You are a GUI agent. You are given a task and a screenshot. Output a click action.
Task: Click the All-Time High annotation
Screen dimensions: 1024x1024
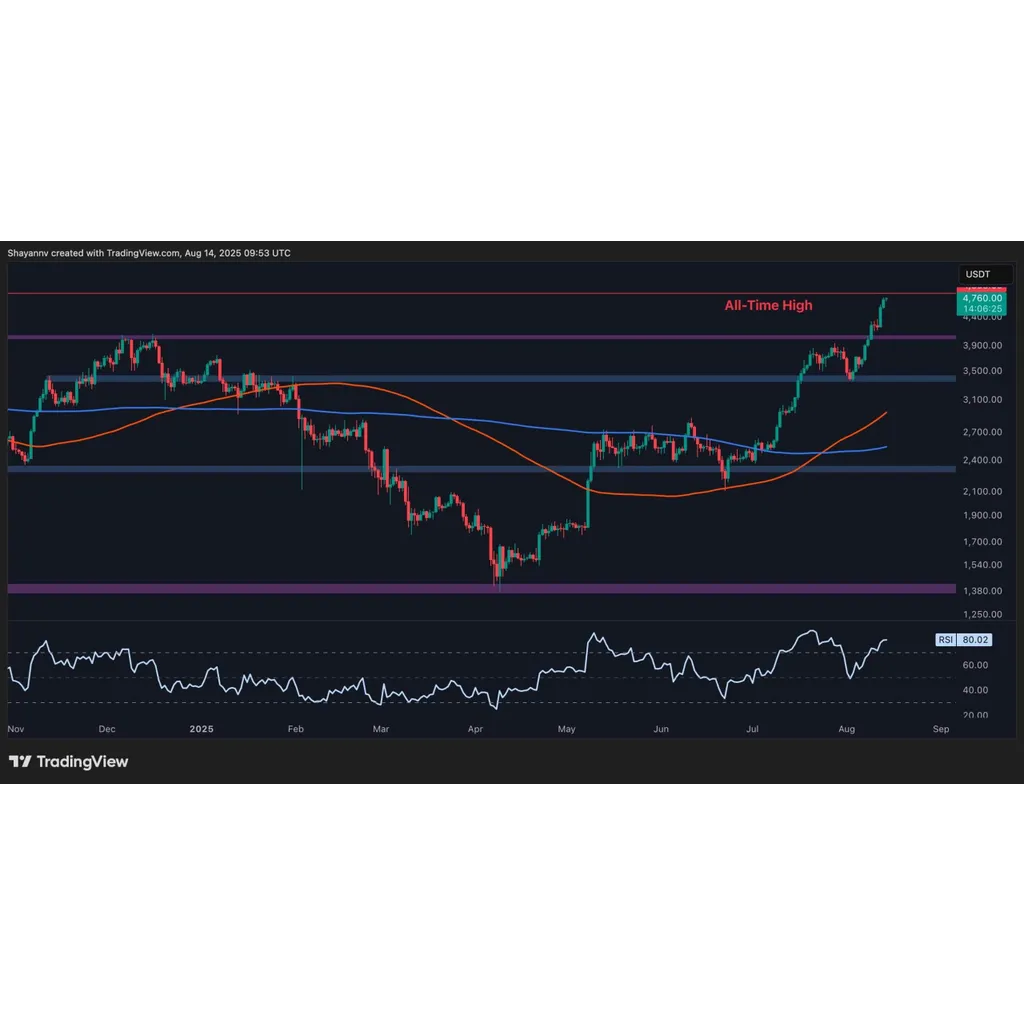(x=768, y=306)
